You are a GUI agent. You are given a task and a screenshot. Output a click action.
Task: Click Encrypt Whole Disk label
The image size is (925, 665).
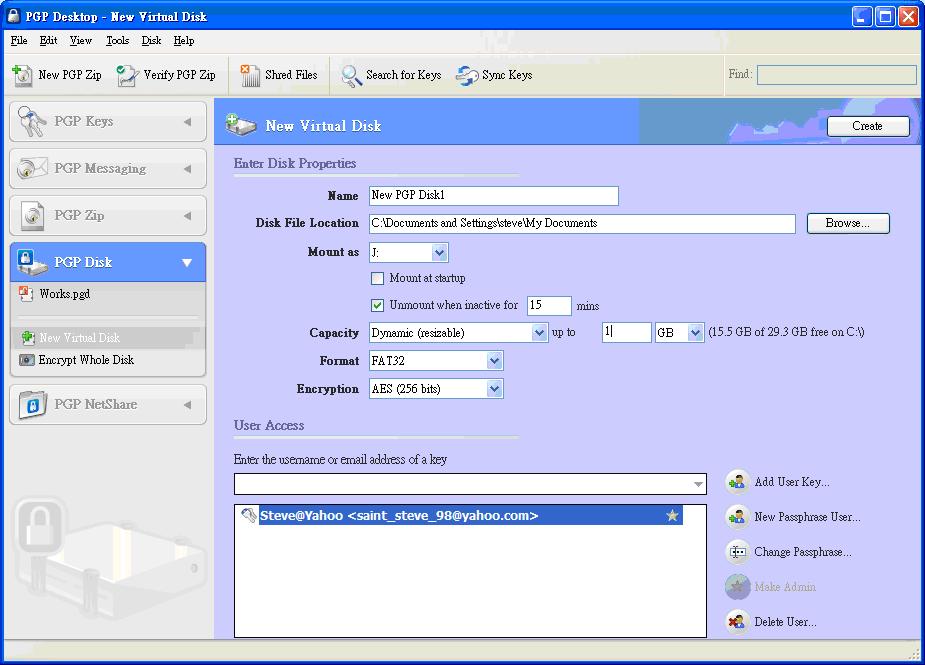pyautogui.click(x=86, y=360)
